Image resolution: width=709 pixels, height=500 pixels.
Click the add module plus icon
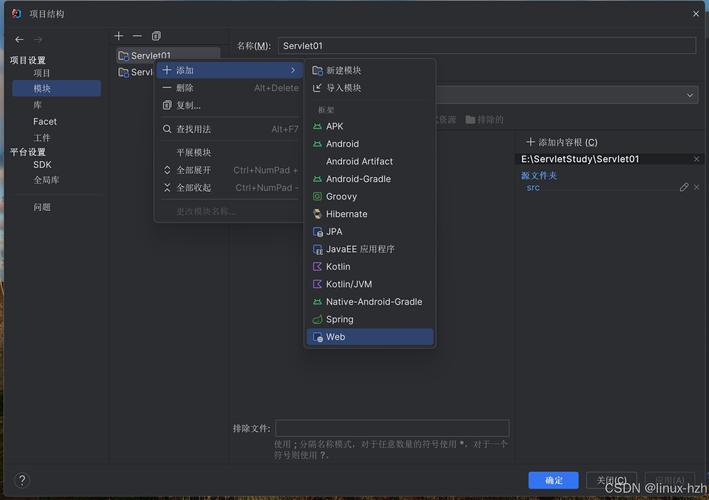pyautogui.click(x=119, y=36)
